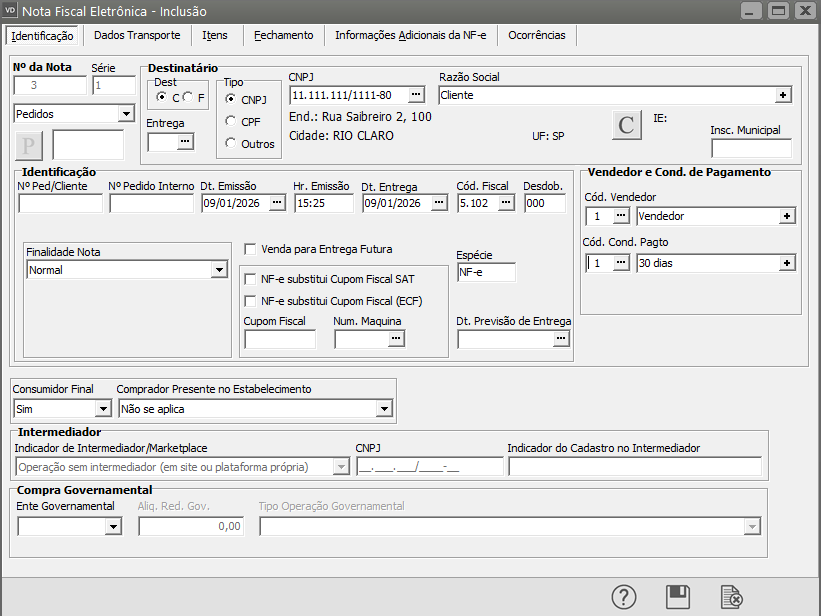Click the large C button beside UF
Screen dimensions: 821x616
[x=626, y=126]
